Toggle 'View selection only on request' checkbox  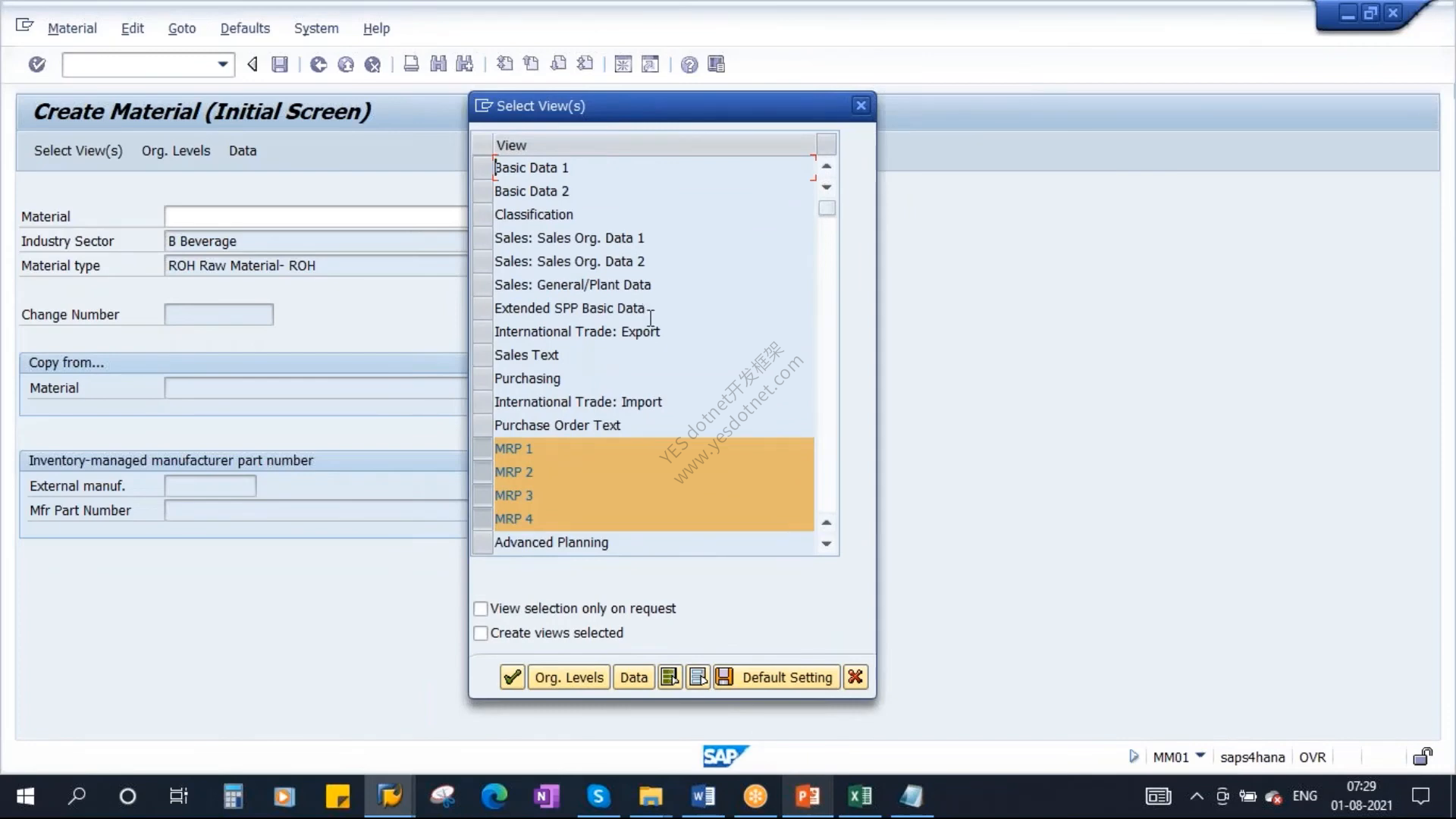(481, 608)
